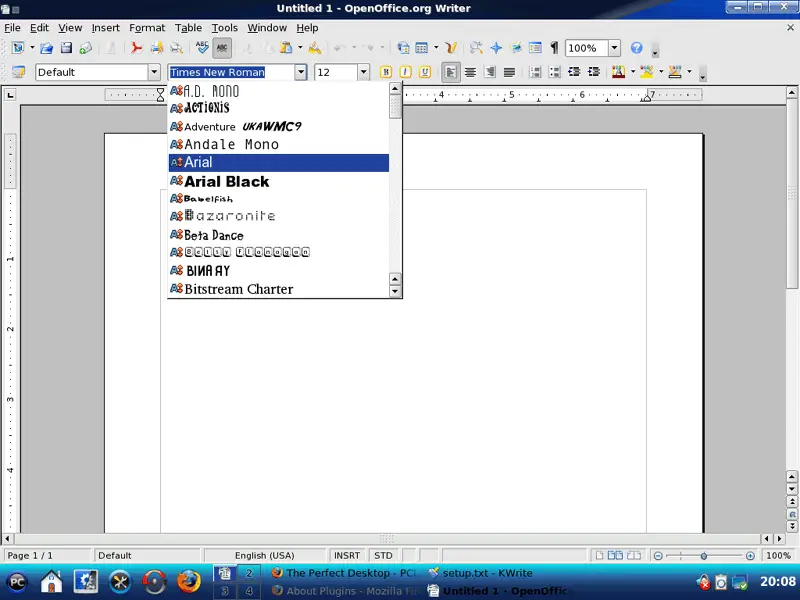Open a document with the Open icon

tap(46, 48)
